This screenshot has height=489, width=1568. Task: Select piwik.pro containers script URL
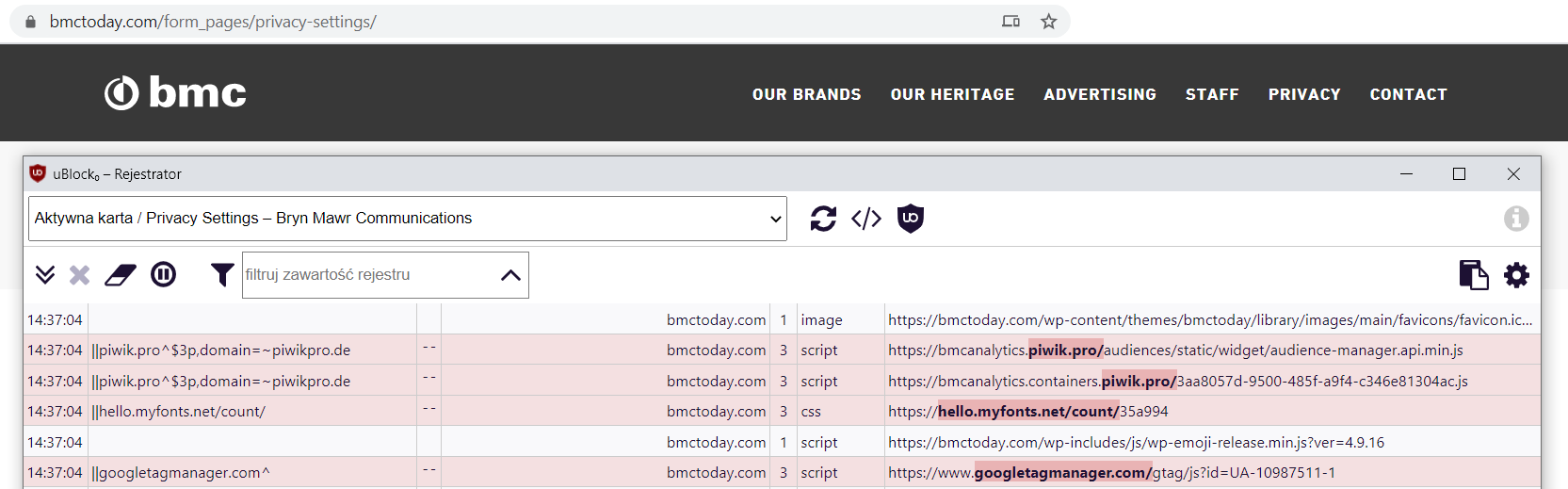click(x=1178, y=382)
